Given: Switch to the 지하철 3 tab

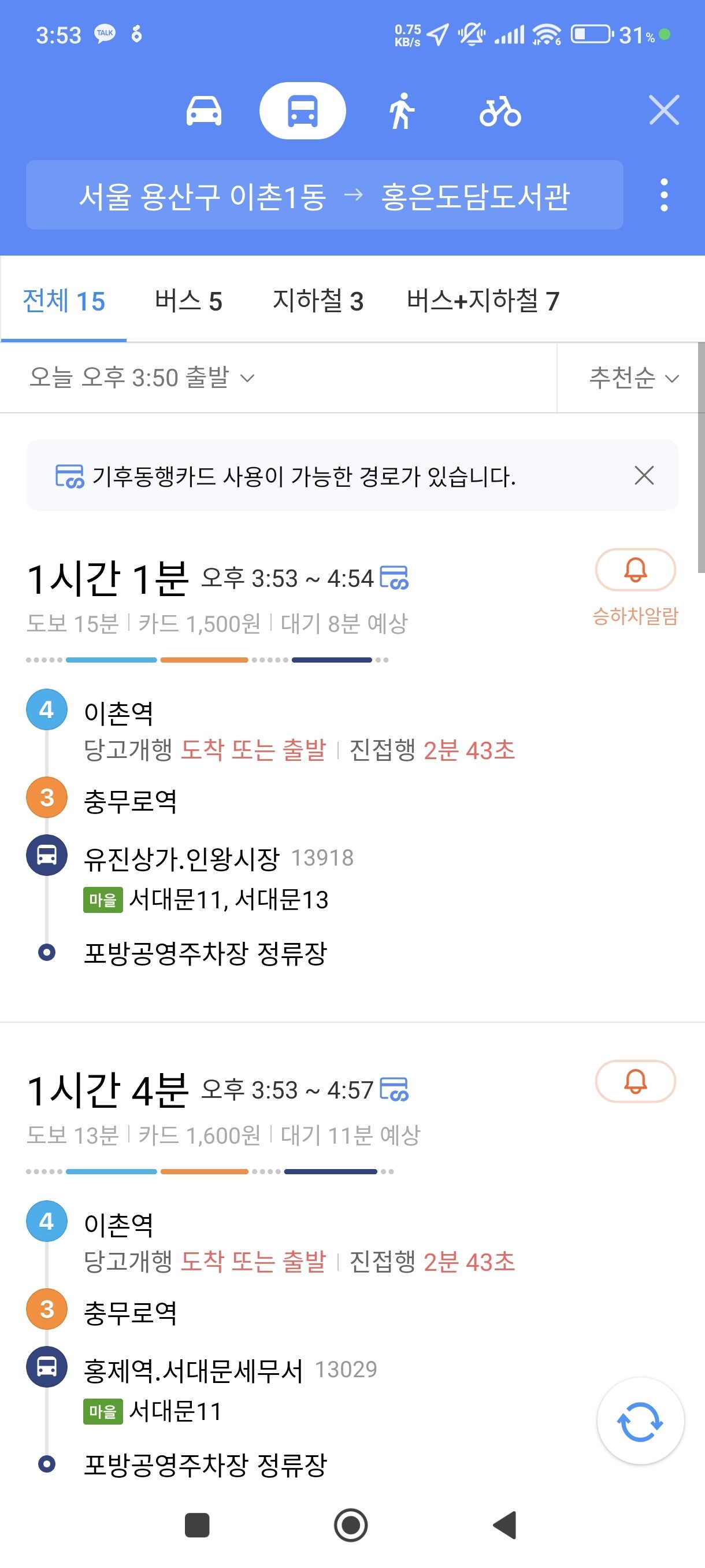Looking at the screenshot, I should click(317, 301).
